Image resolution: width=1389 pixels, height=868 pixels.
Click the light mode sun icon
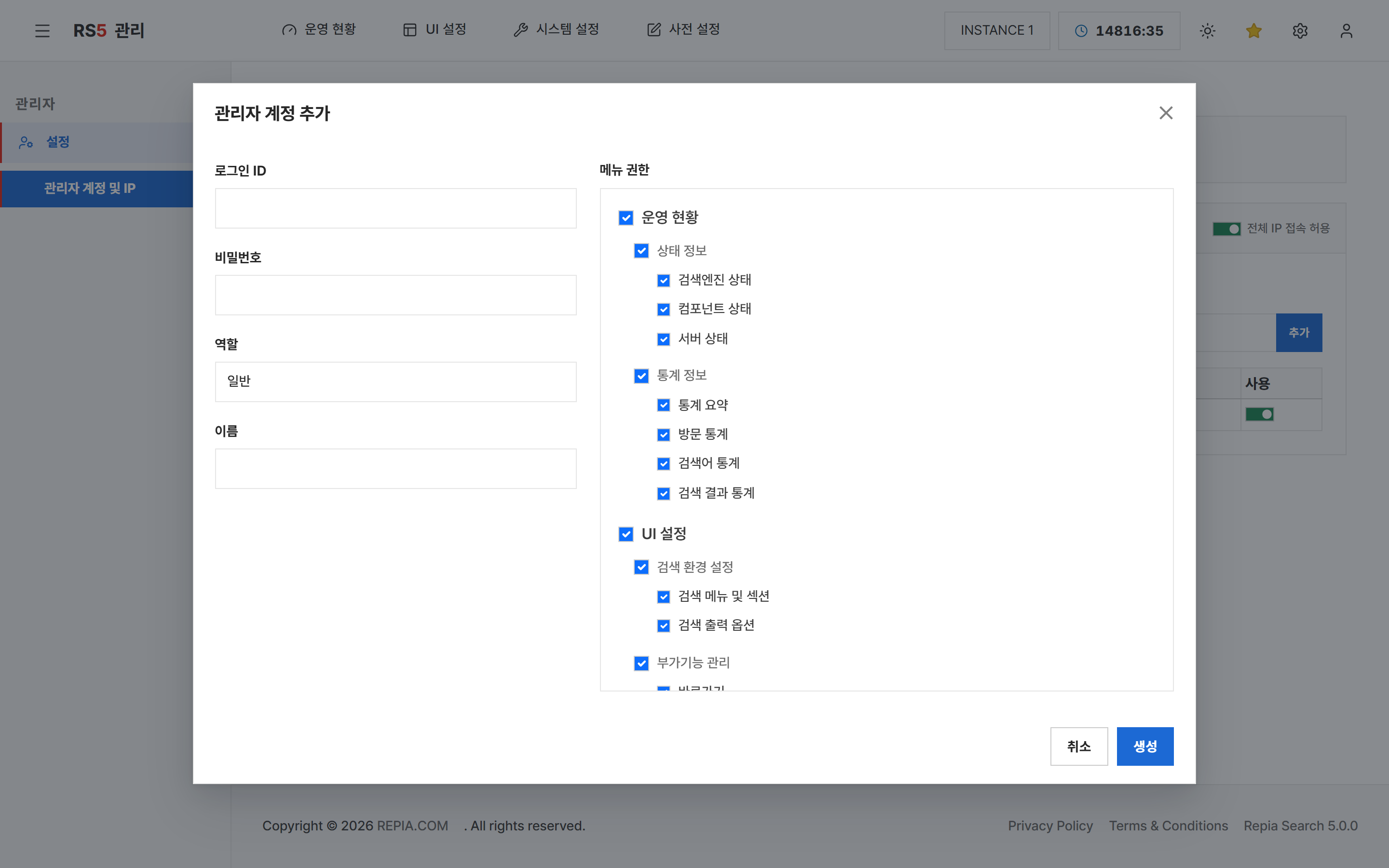1208,30
